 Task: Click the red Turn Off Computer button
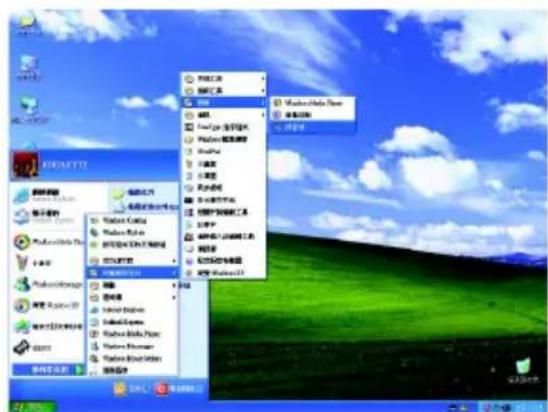[x=161, y=389]
